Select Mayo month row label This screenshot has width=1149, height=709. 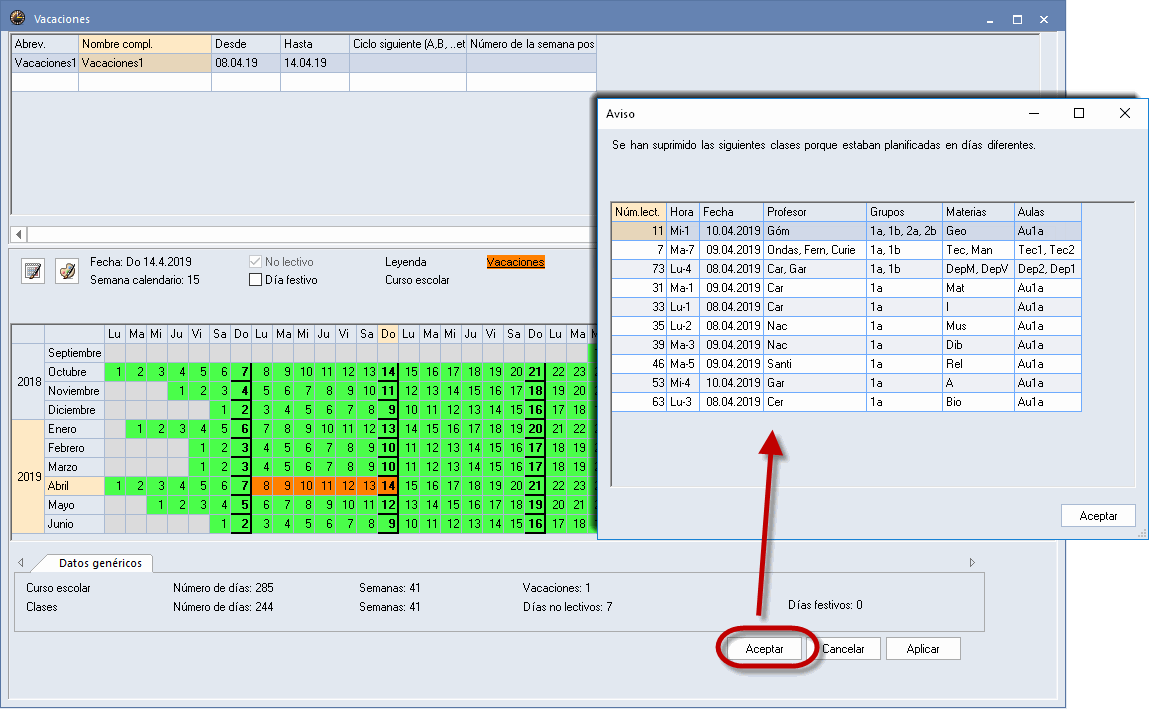click(75, 505)
